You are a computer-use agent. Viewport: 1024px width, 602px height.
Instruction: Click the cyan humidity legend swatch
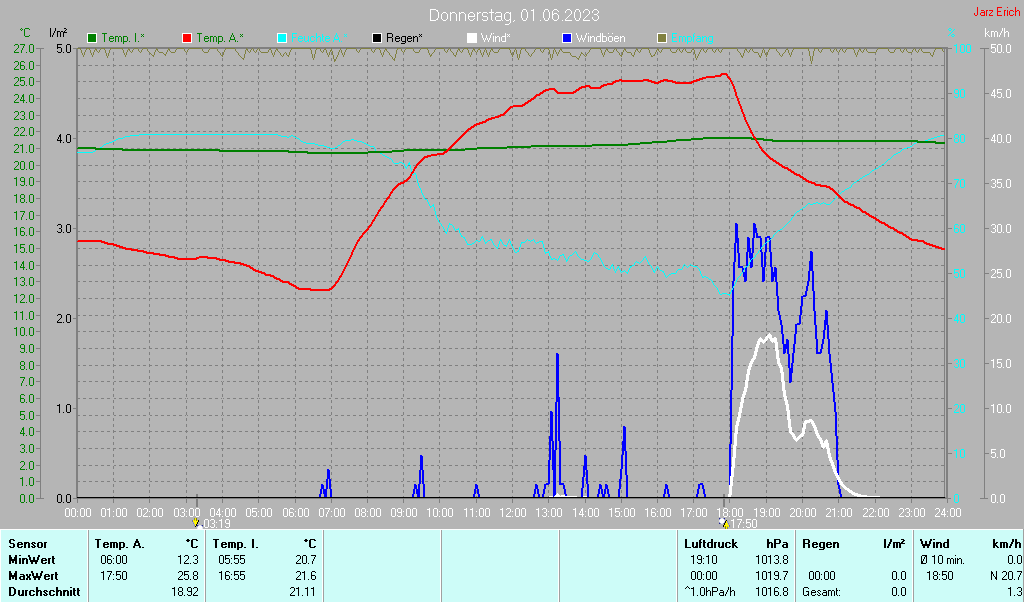click(x=282, y=38)
